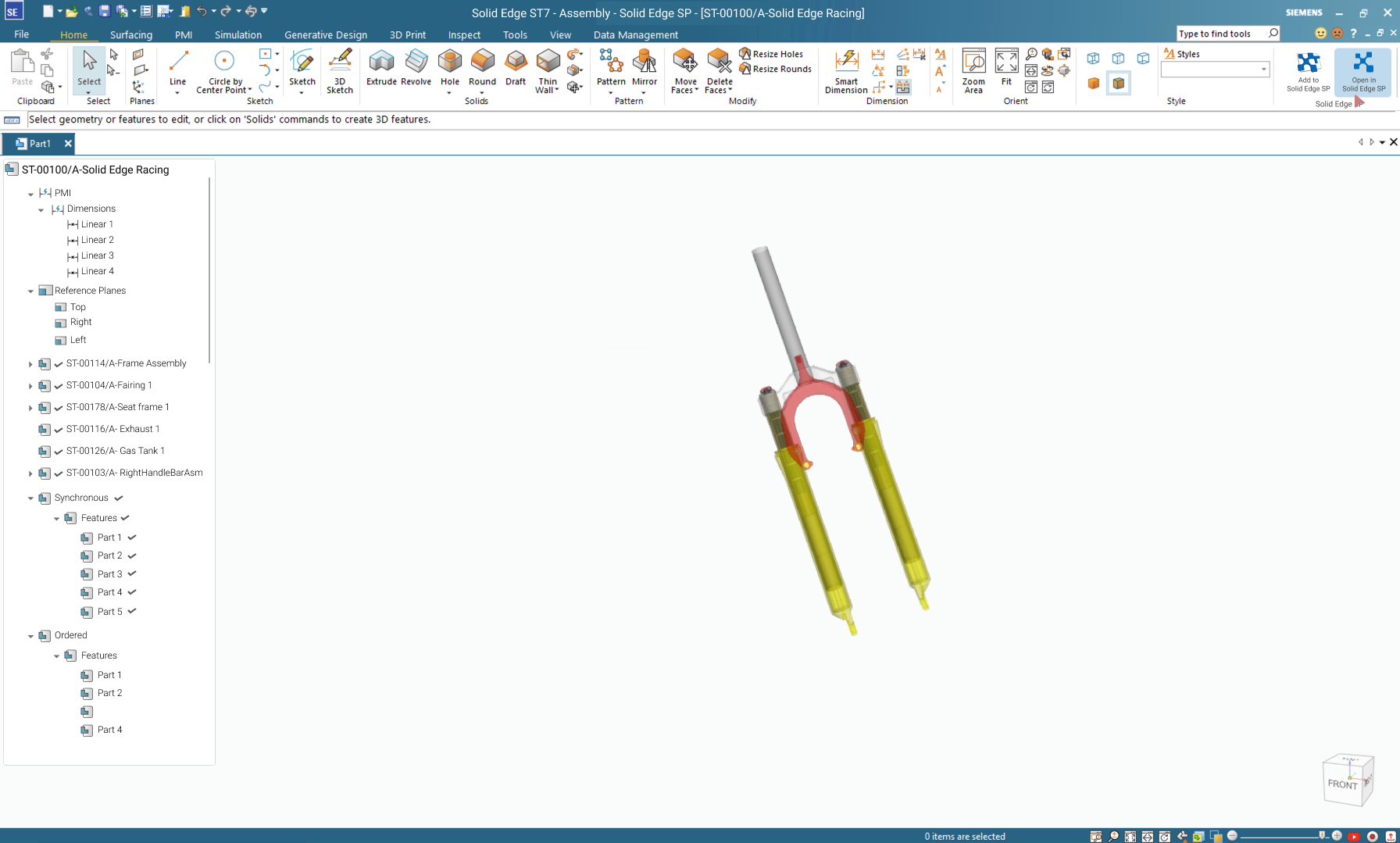
Task: Click the Resize Rounds command
Action: [x=776, y=69]
